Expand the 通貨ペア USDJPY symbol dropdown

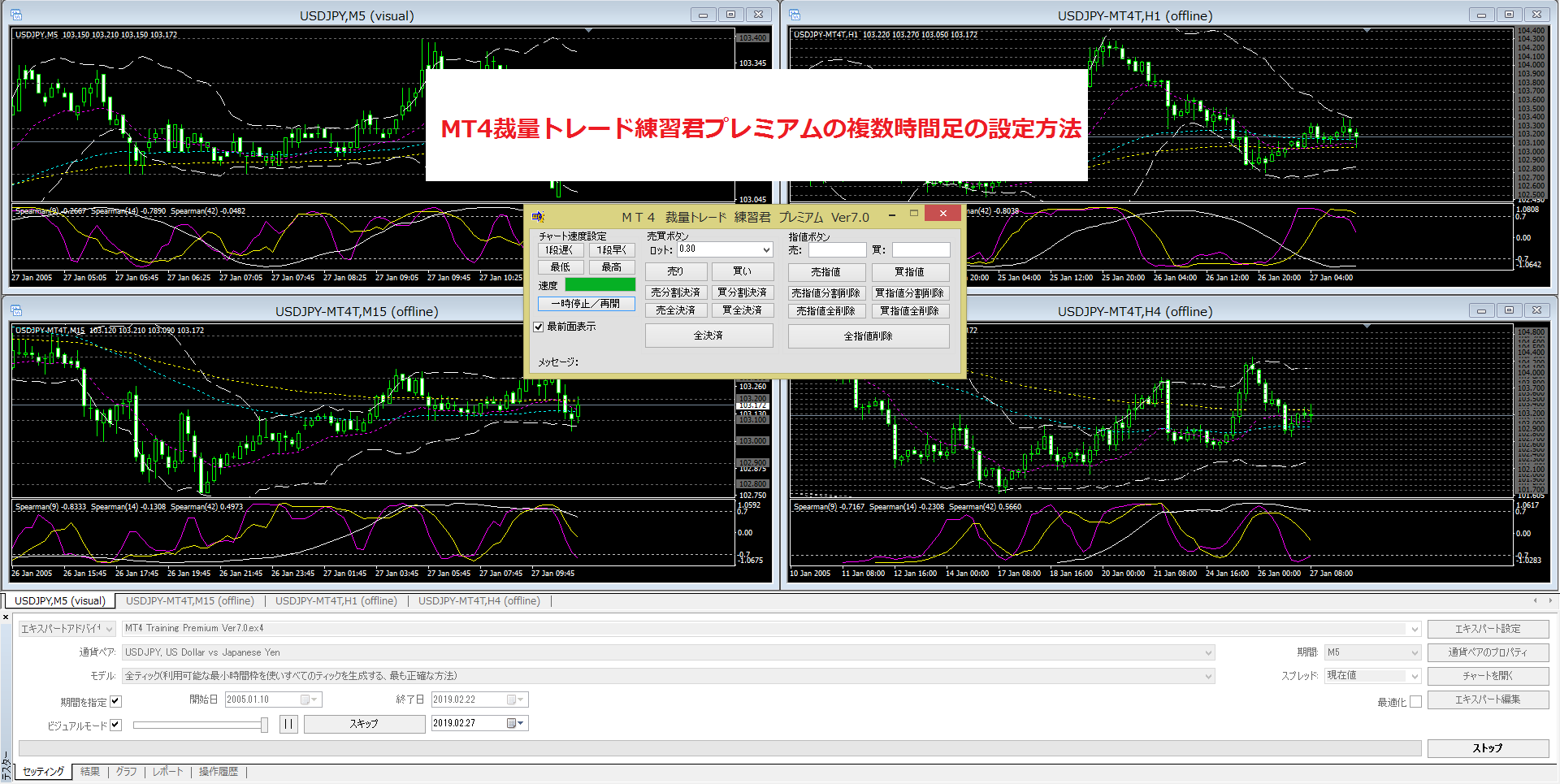1209,652
